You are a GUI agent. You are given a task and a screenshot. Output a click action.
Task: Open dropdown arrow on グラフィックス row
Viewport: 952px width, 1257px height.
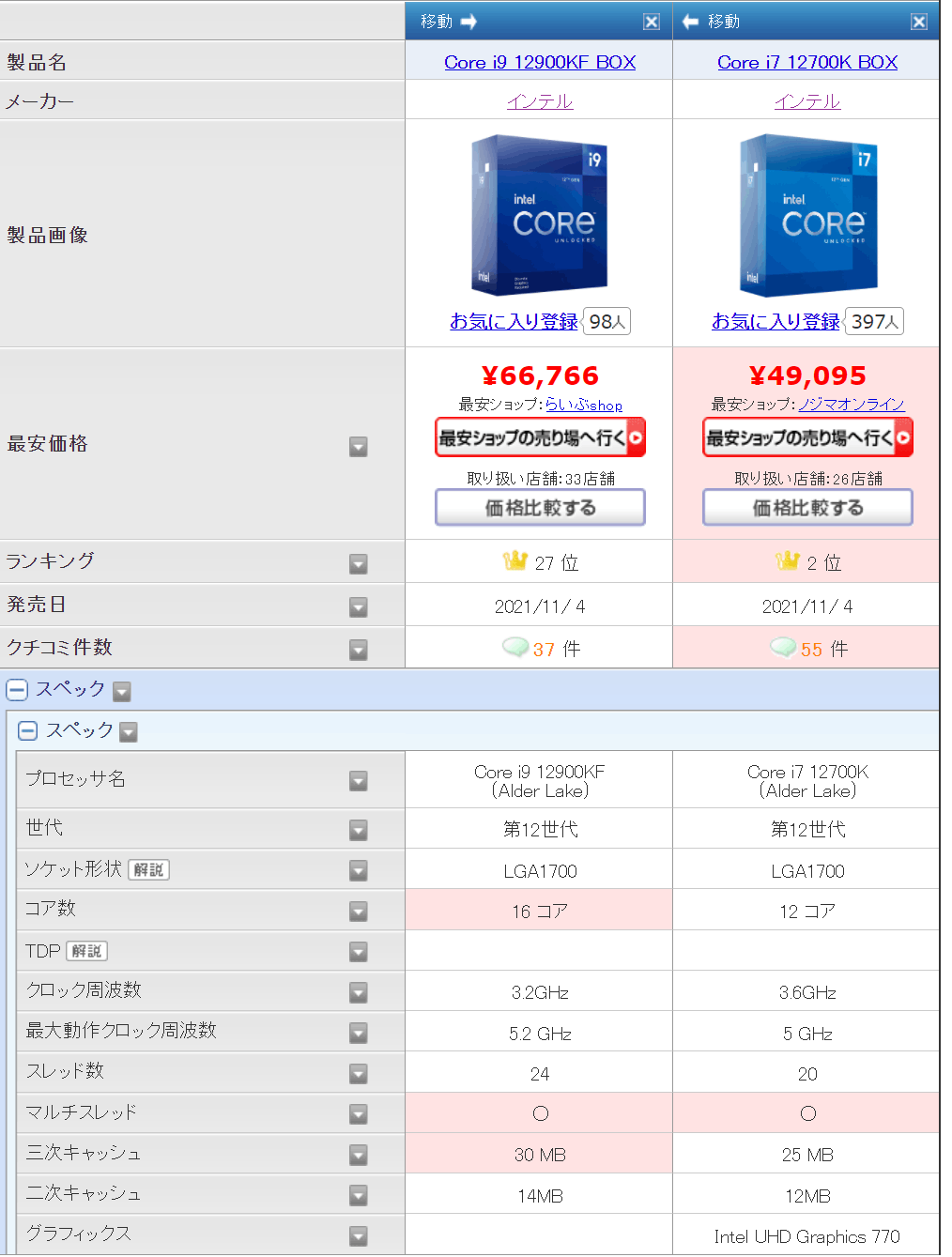point(358,1236)
